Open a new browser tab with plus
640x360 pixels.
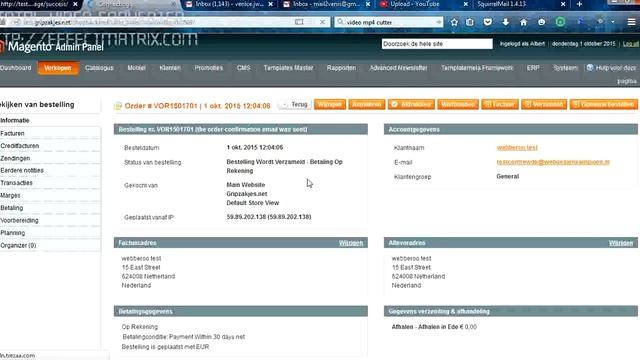579,4
